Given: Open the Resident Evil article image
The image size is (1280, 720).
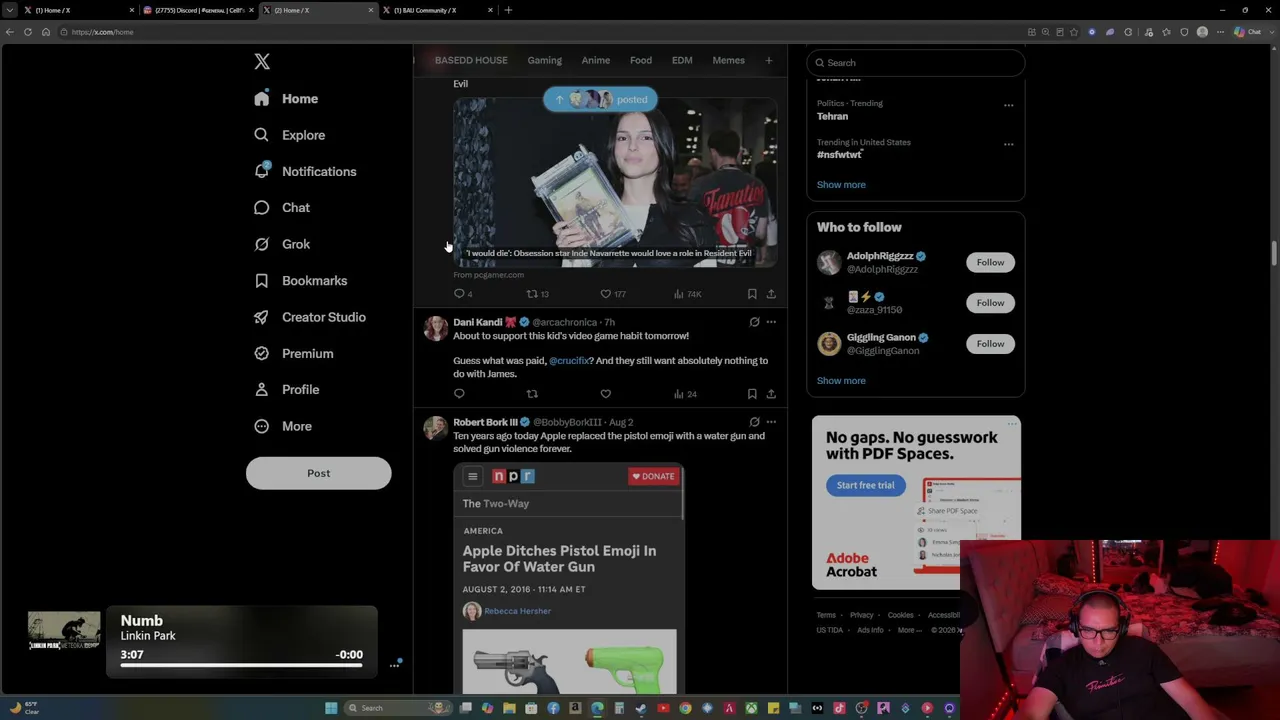Looking at the screenshot, I should click(615, 182).
